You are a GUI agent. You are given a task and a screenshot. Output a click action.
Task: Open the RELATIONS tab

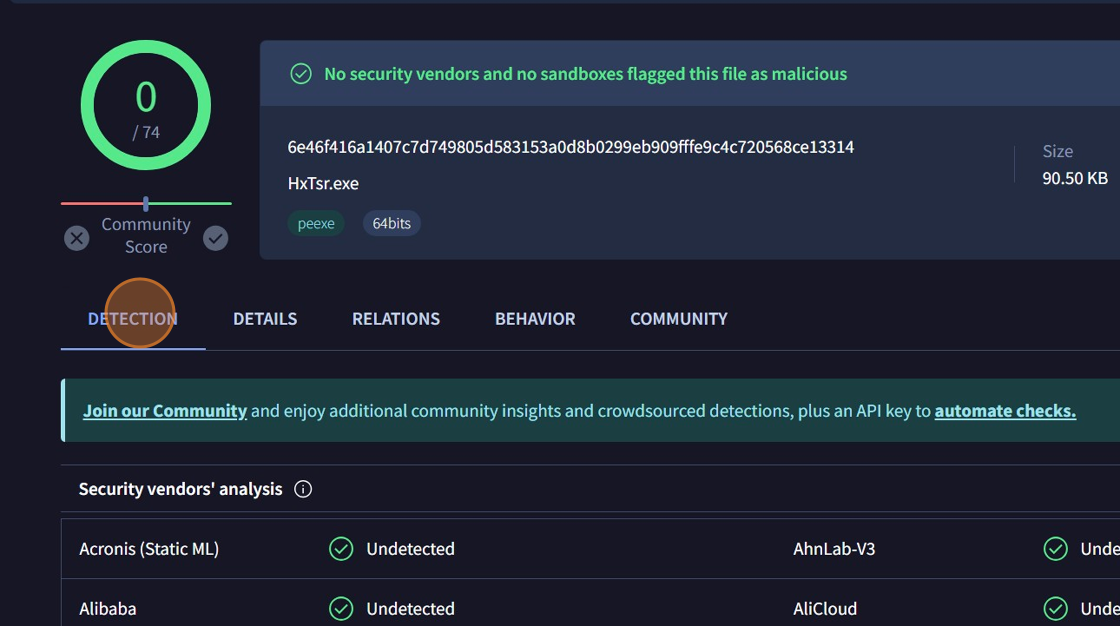pos(396,319)
